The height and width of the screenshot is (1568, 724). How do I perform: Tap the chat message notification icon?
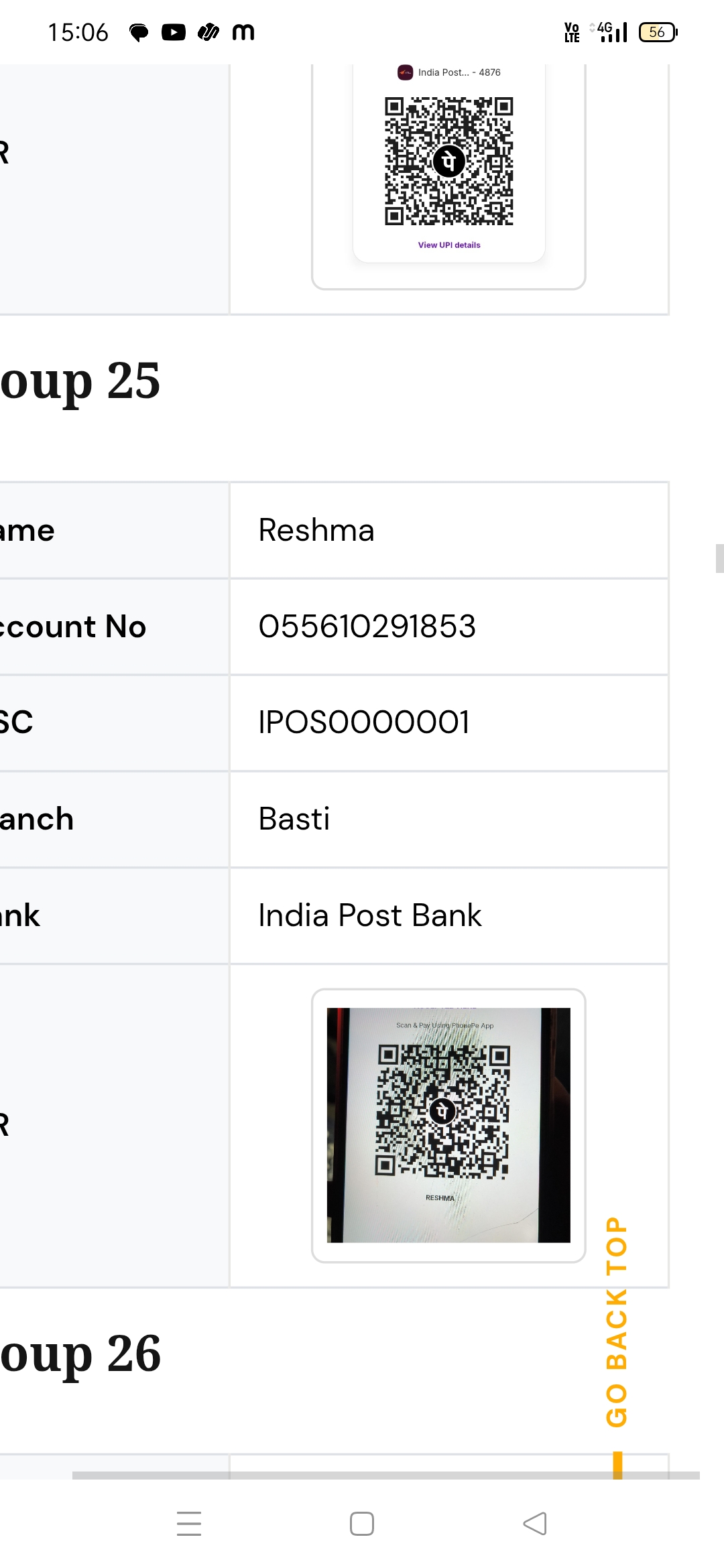click(x=139, y=32)
